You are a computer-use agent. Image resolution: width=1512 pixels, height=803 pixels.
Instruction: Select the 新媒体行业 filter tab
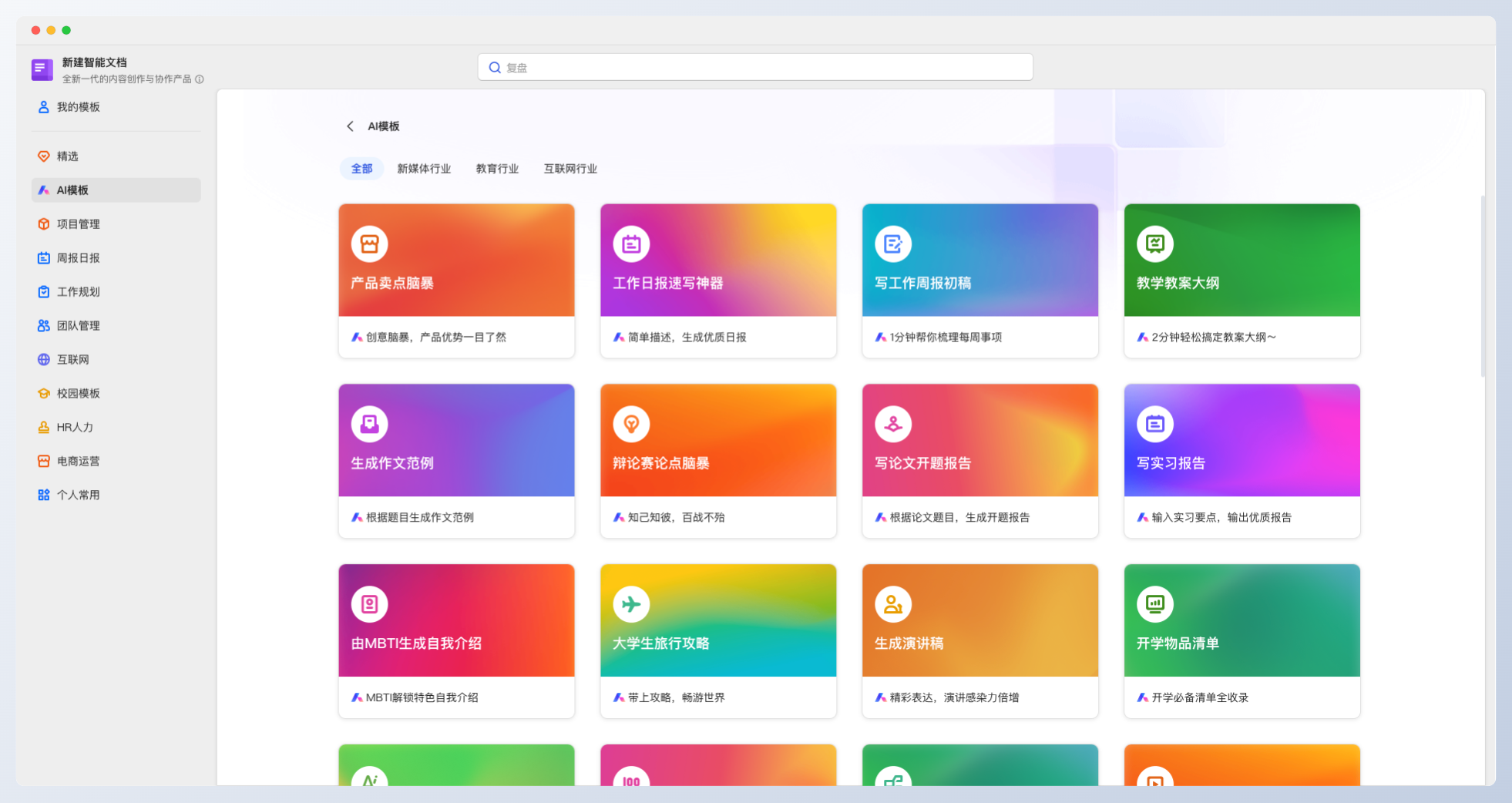click(424, 169)
